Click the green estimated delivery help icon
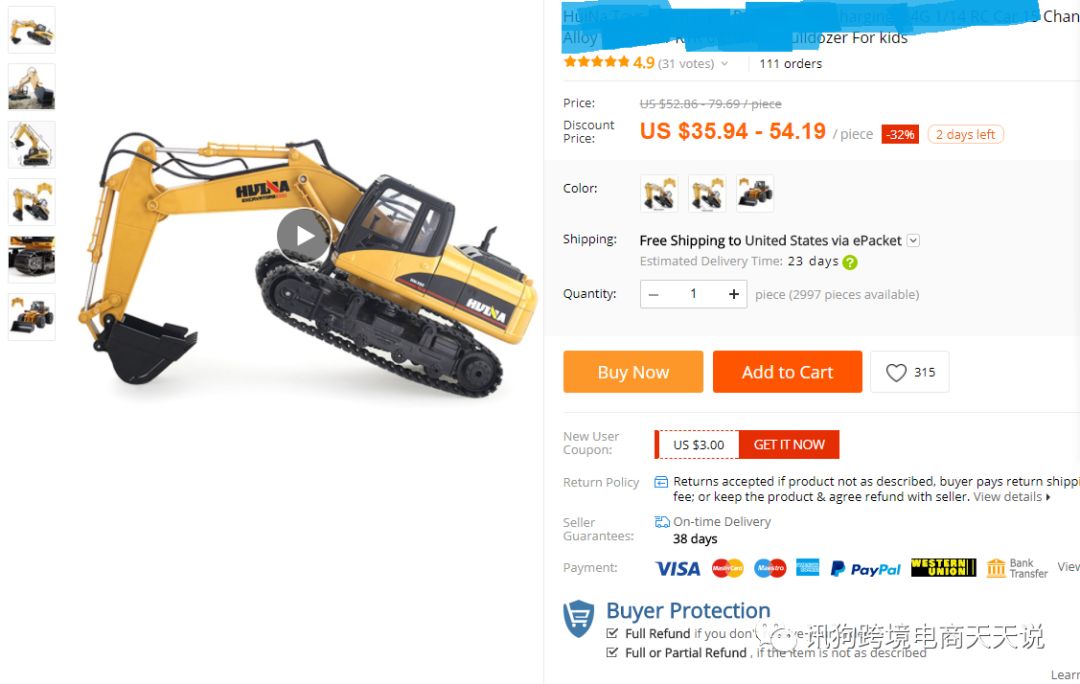Image resolution: width=1080 pixels, height=684 pixels. (850, 262)
